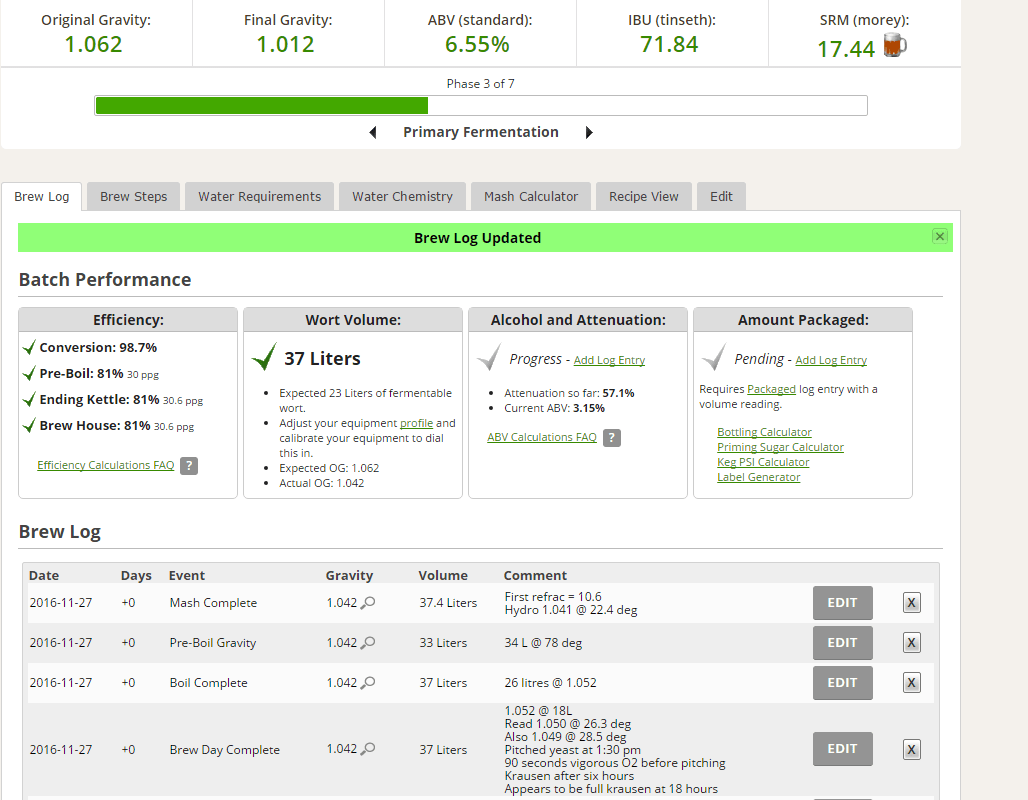Screen dimensions: 1028x800
Task: Click the 37.4 Liters volume cell
Action: (448, 603)
